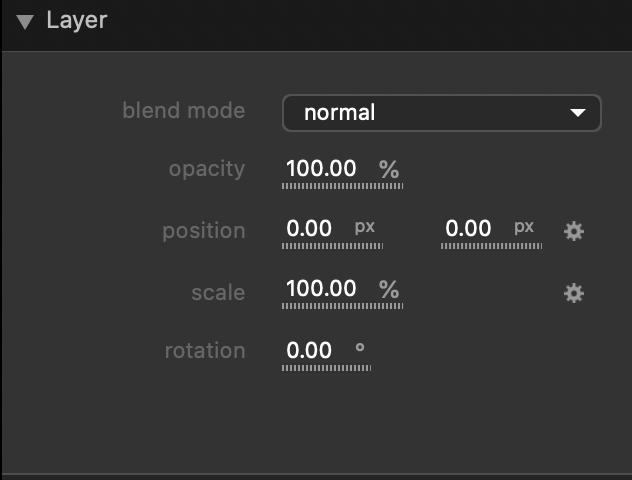Click the "position" label
This screenshot has height=480, width=632.
203,231
